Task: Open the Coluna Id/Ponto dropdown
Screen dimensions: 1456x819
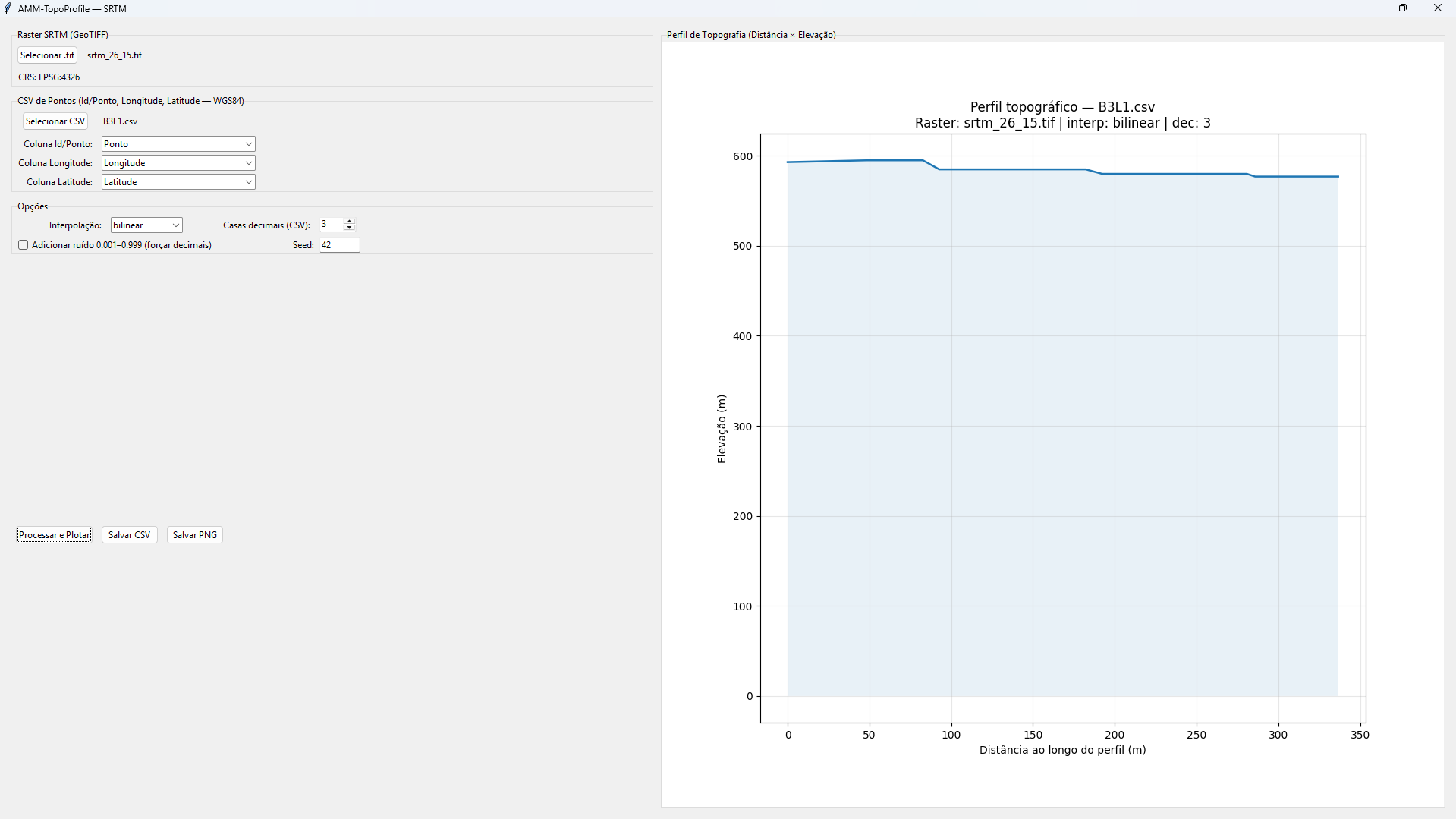Action: tap(178, 144)
